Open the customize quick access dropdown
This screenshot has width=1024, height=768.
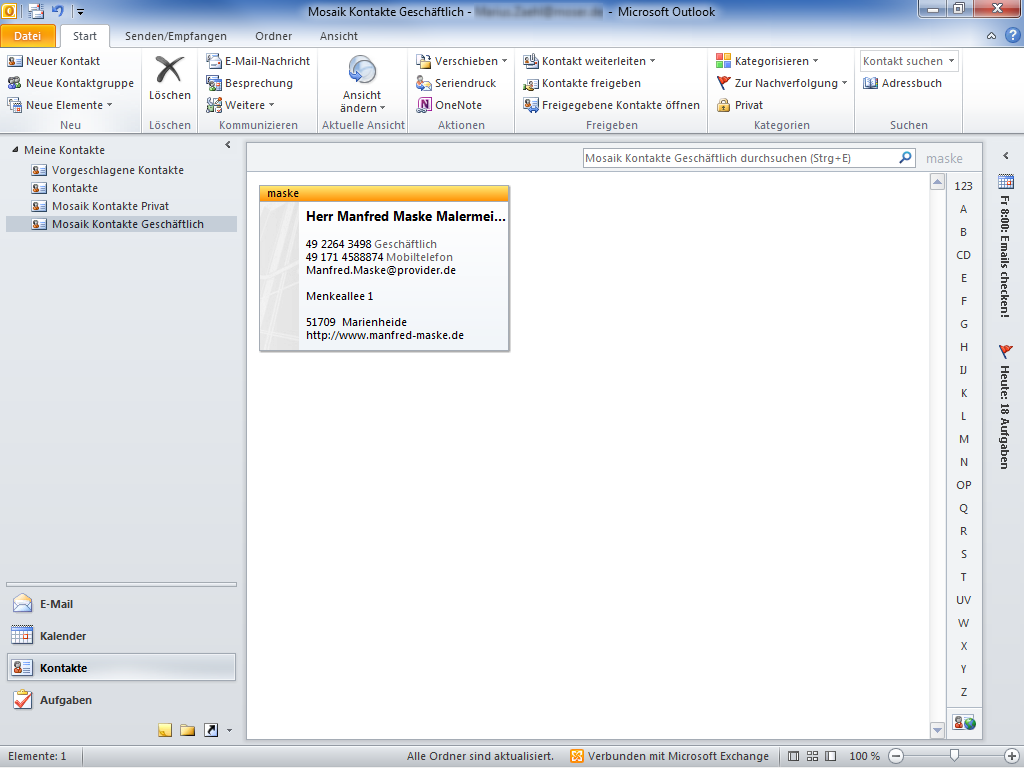80,11
